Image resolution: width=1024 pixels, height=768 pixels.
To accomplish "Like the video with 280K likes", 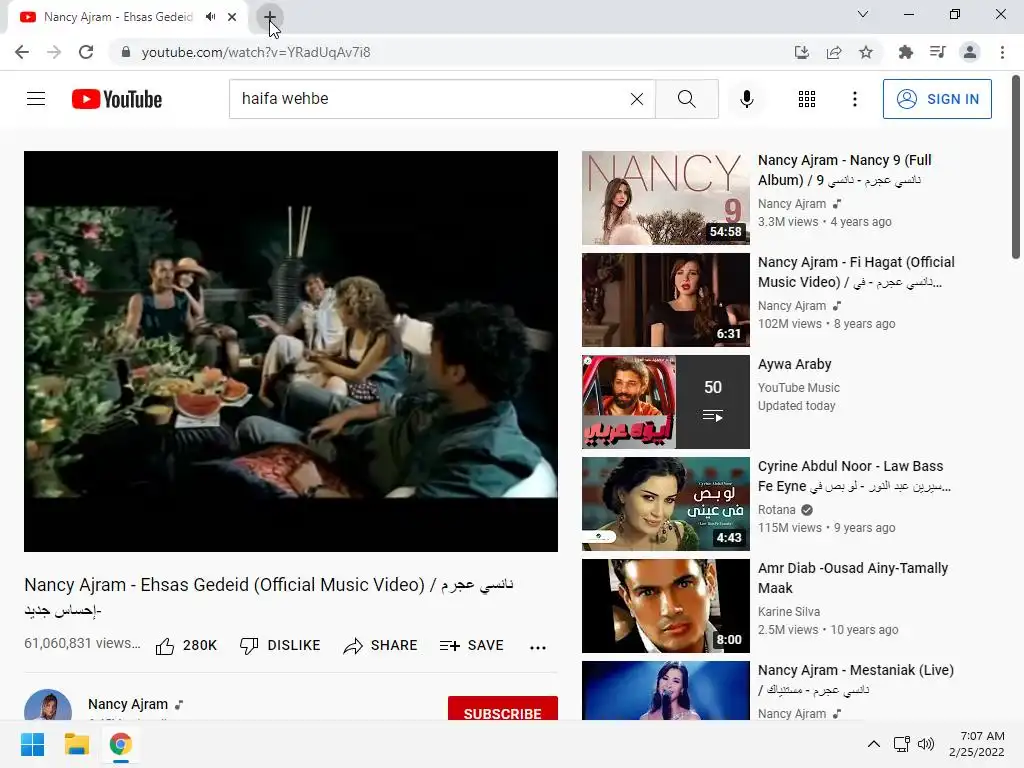I will (x=186, y=646).
